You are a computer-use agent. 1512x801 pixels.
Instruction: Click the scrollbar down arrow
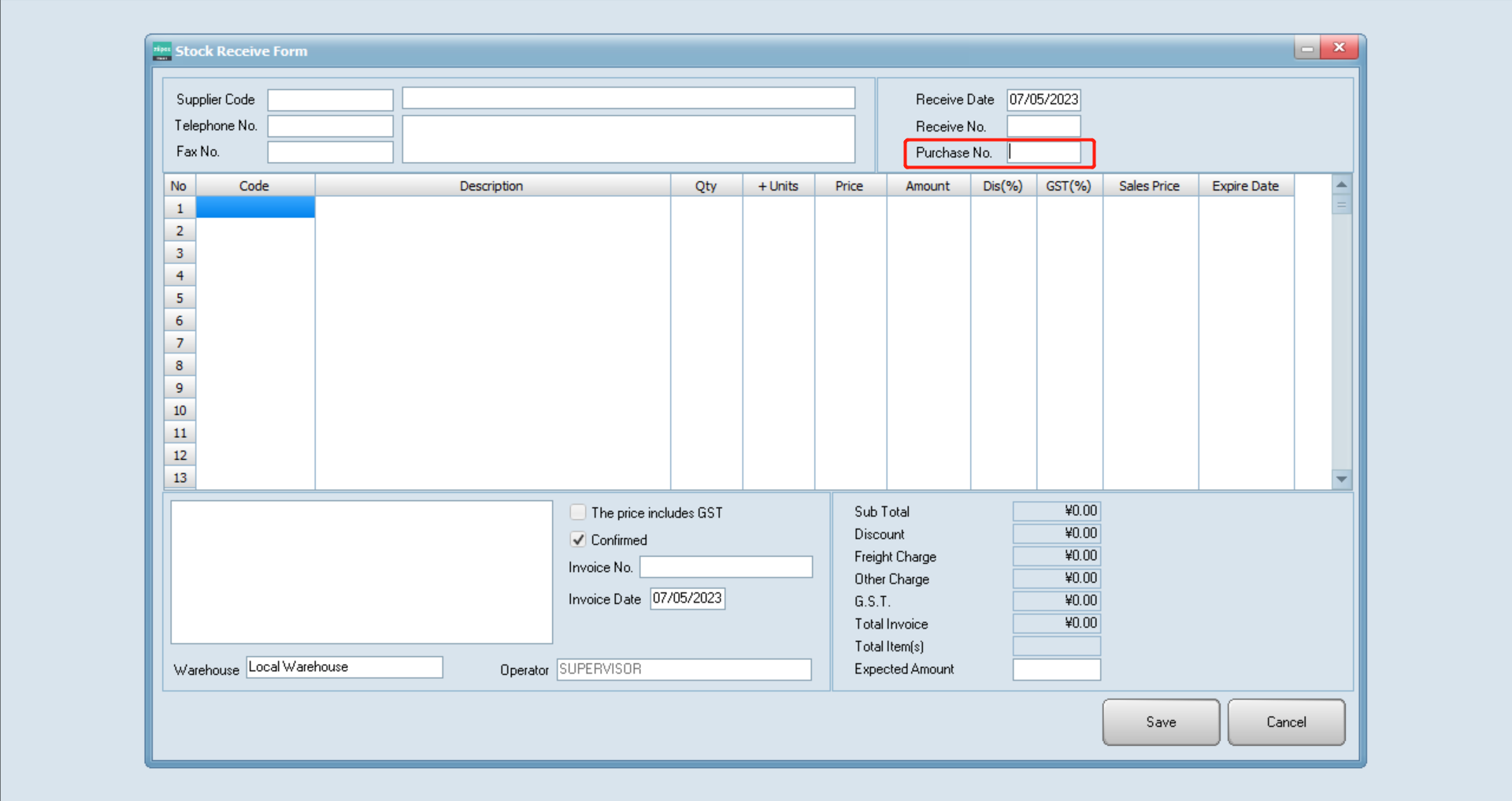point(1341,479)
